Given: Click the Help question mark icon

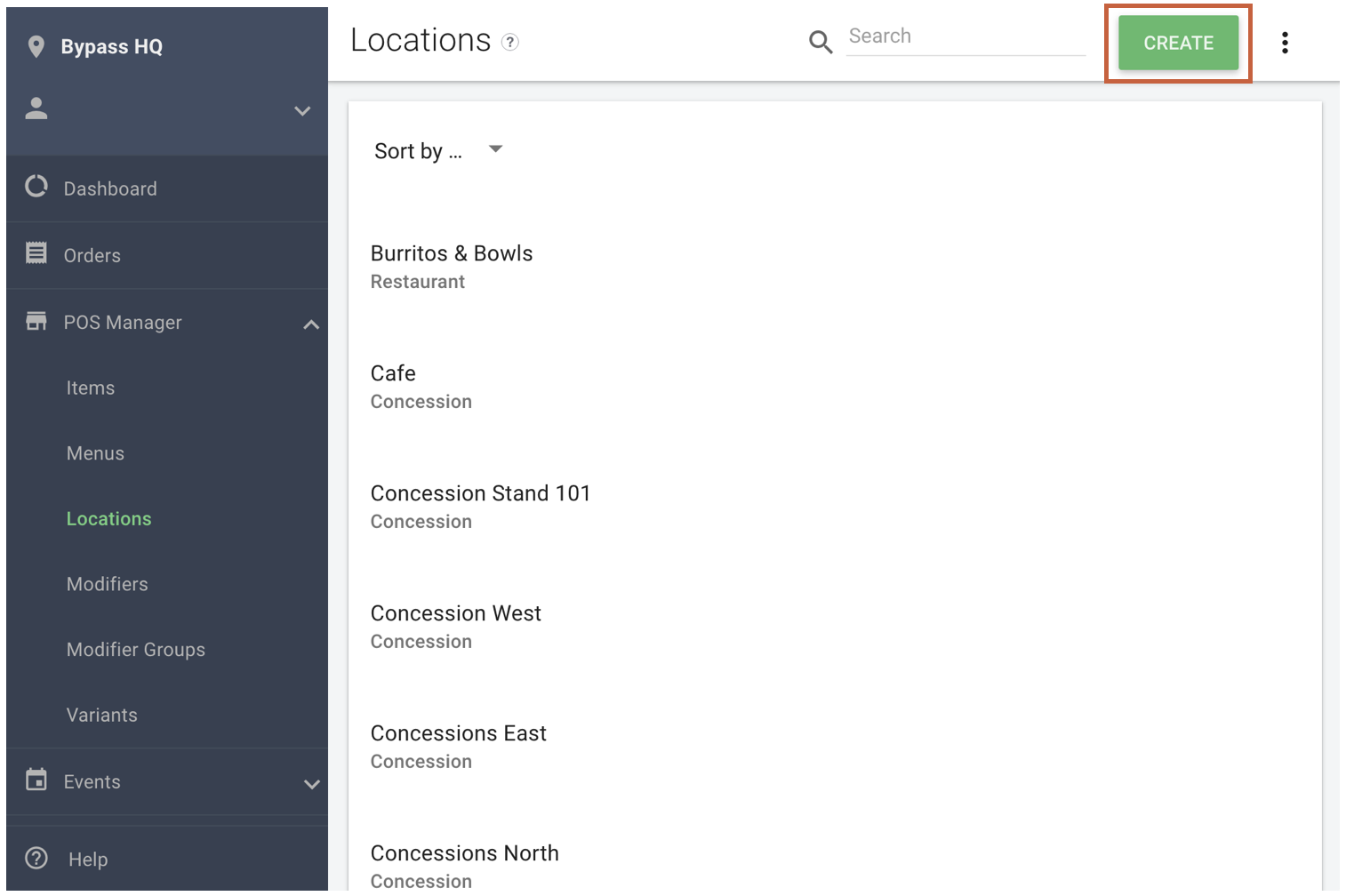Looking at the screenshot, I should [36, 858].
